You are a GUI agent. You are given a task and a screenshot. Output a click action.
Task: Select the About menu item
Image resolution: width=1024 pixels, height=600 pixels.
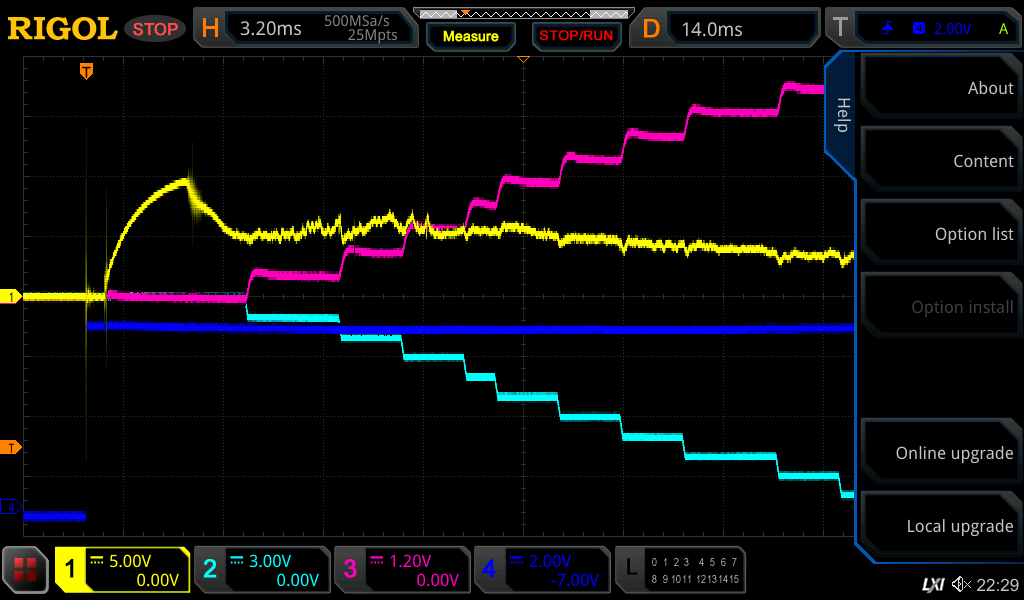[x=940, y=88]
